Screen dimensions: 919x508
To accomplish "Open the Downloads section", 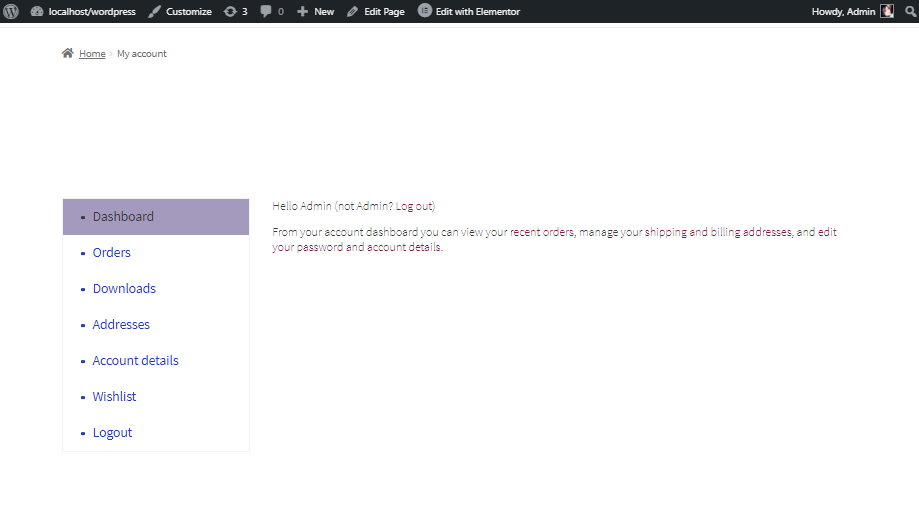I will [124, 288].
